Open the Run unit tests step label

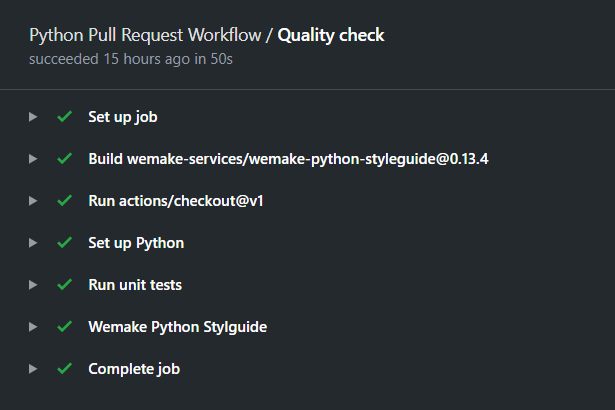pos(135,285)
